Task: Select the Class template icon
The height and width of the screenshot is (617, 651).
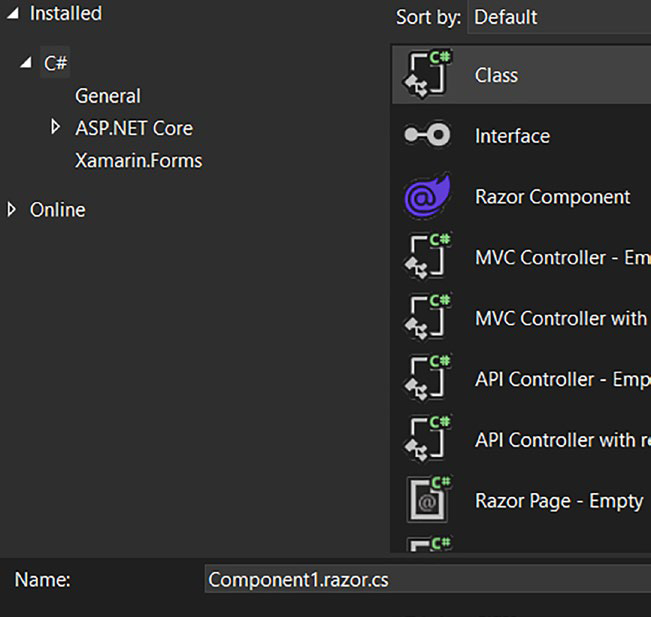Action: tap(428, 74)
